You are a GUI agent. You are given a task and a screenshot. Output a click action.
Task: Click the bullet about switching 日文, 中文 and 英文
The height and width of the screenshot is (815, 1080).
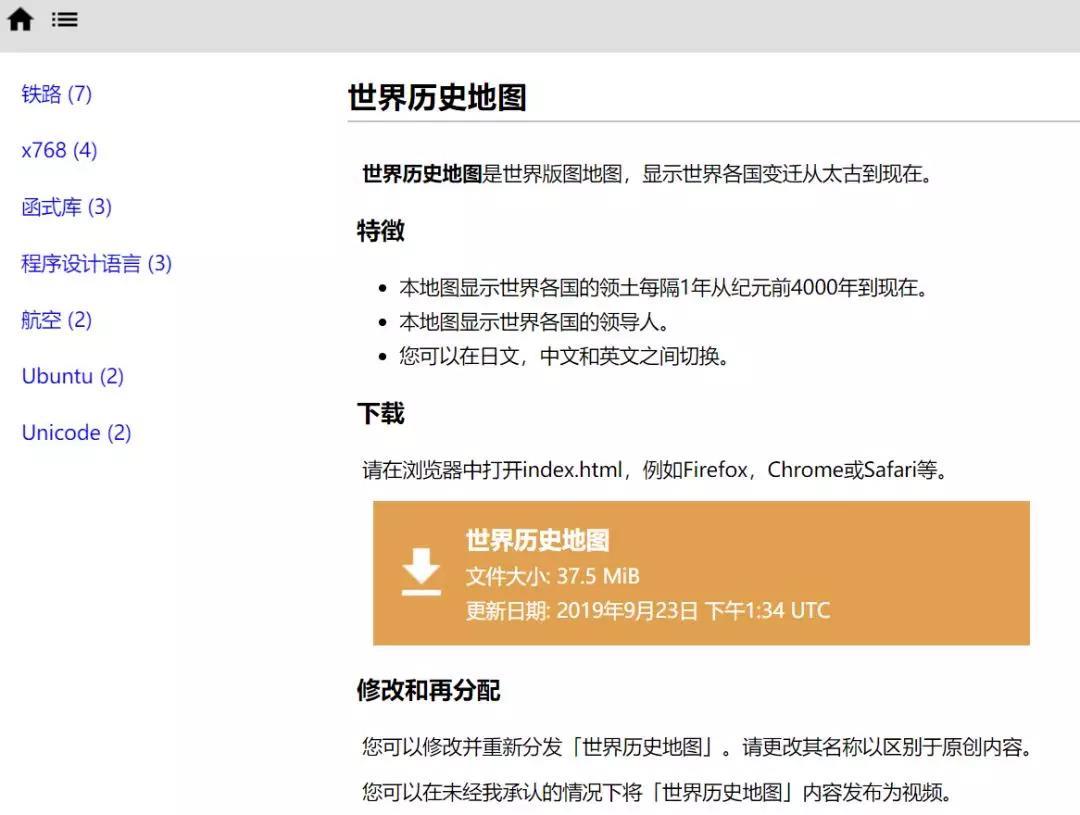(564, 356)
